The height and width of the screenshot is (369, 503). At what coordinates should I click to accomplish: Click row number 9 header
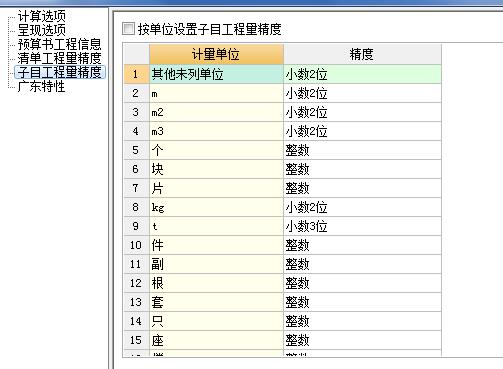(x=136, y=226)
